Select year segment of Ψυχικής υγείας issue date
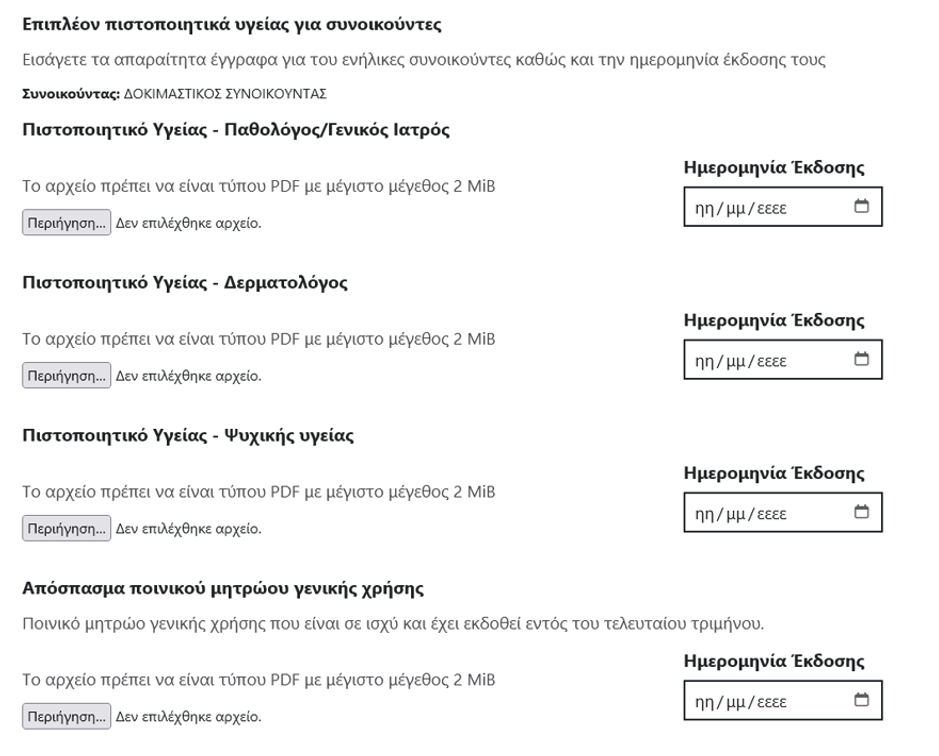The image size is (939, 756). coord(772,514)
